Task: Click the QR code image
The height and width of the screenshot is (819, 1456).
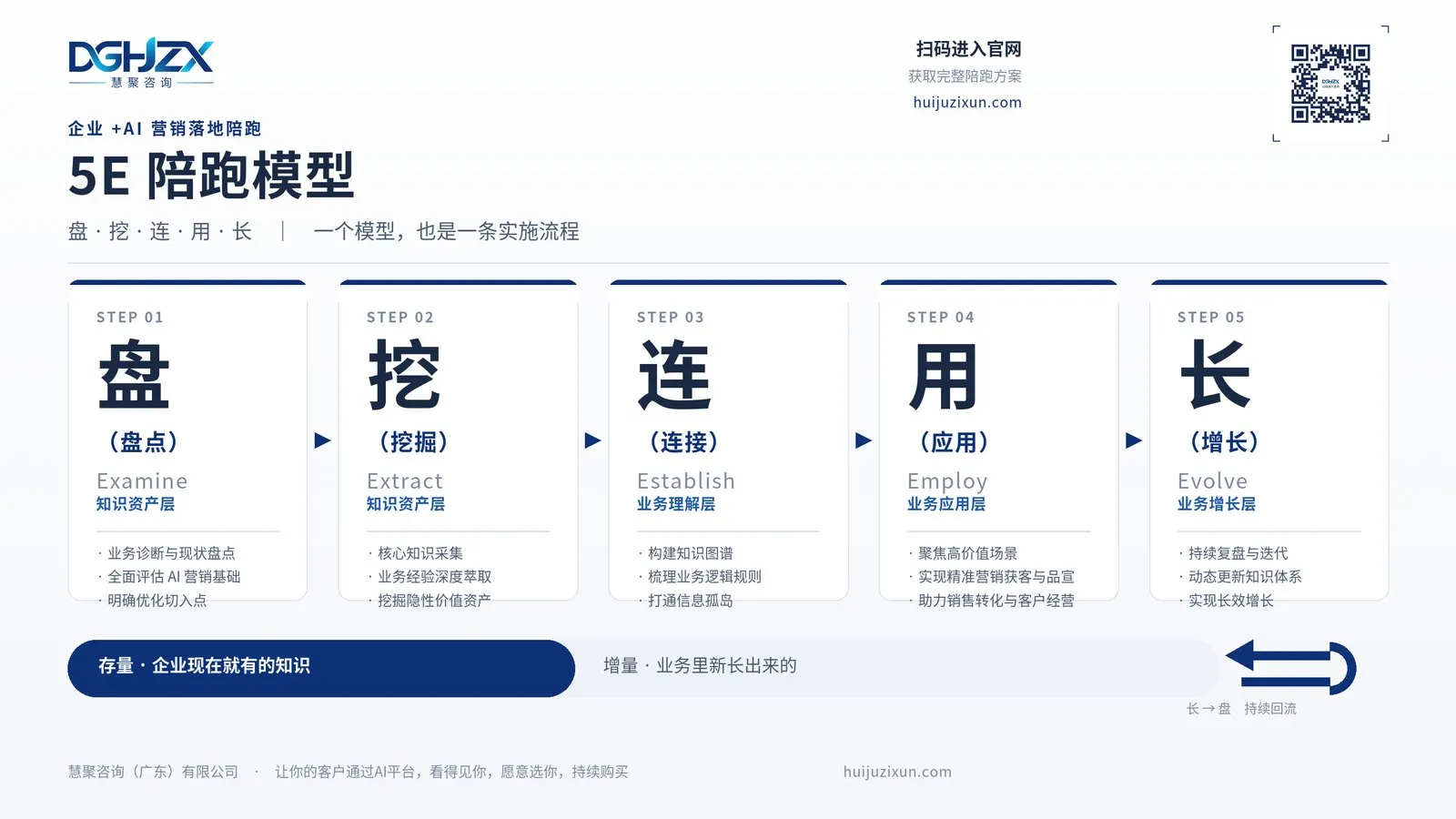Action: tap(1330, 83)
